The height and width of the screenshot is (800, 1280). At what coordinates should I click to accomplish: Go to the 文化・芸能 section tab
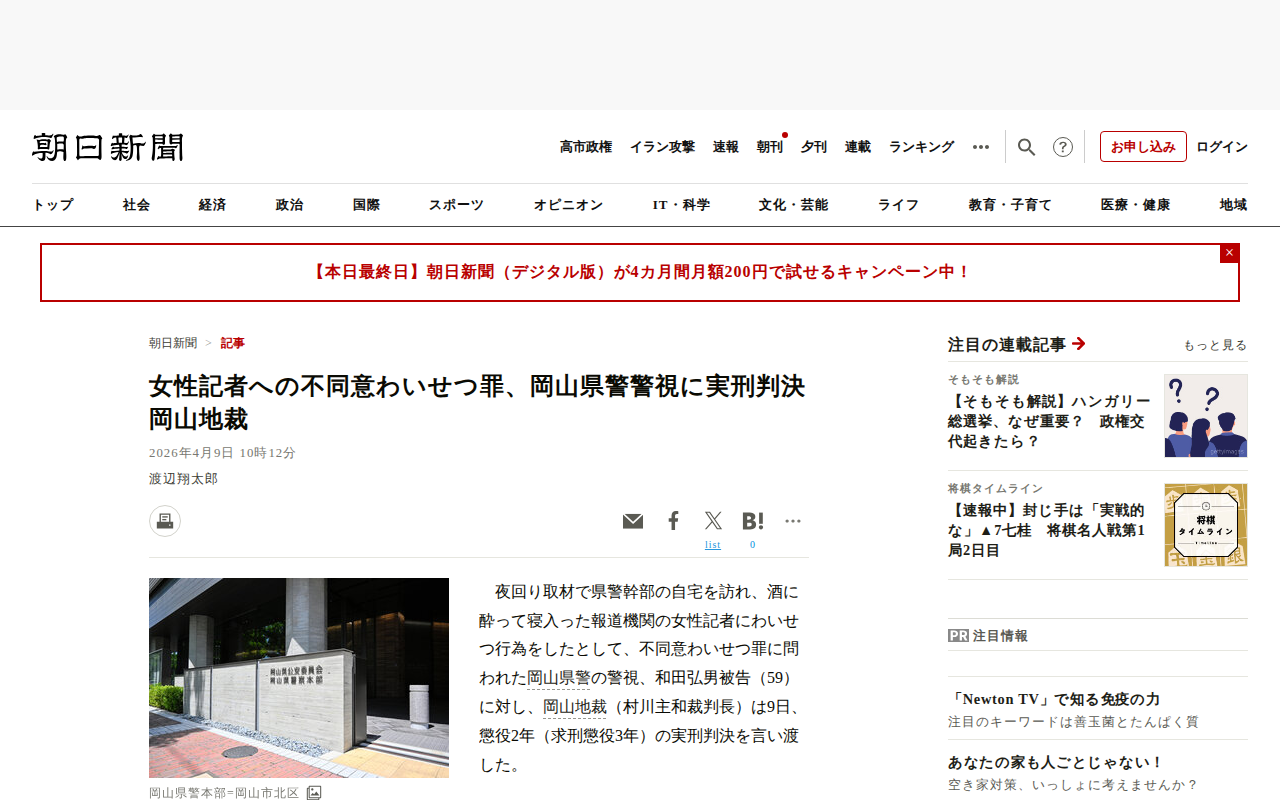coord(793,205)
